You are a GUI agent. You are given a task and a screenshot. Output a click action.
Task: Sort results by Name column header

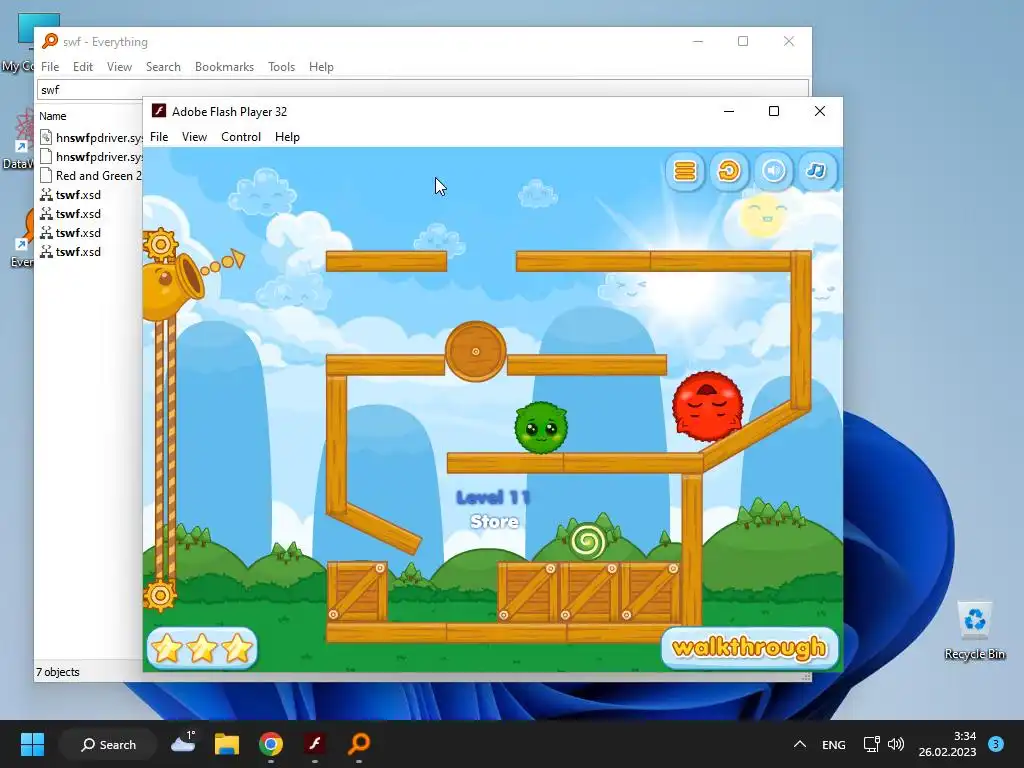53,116
